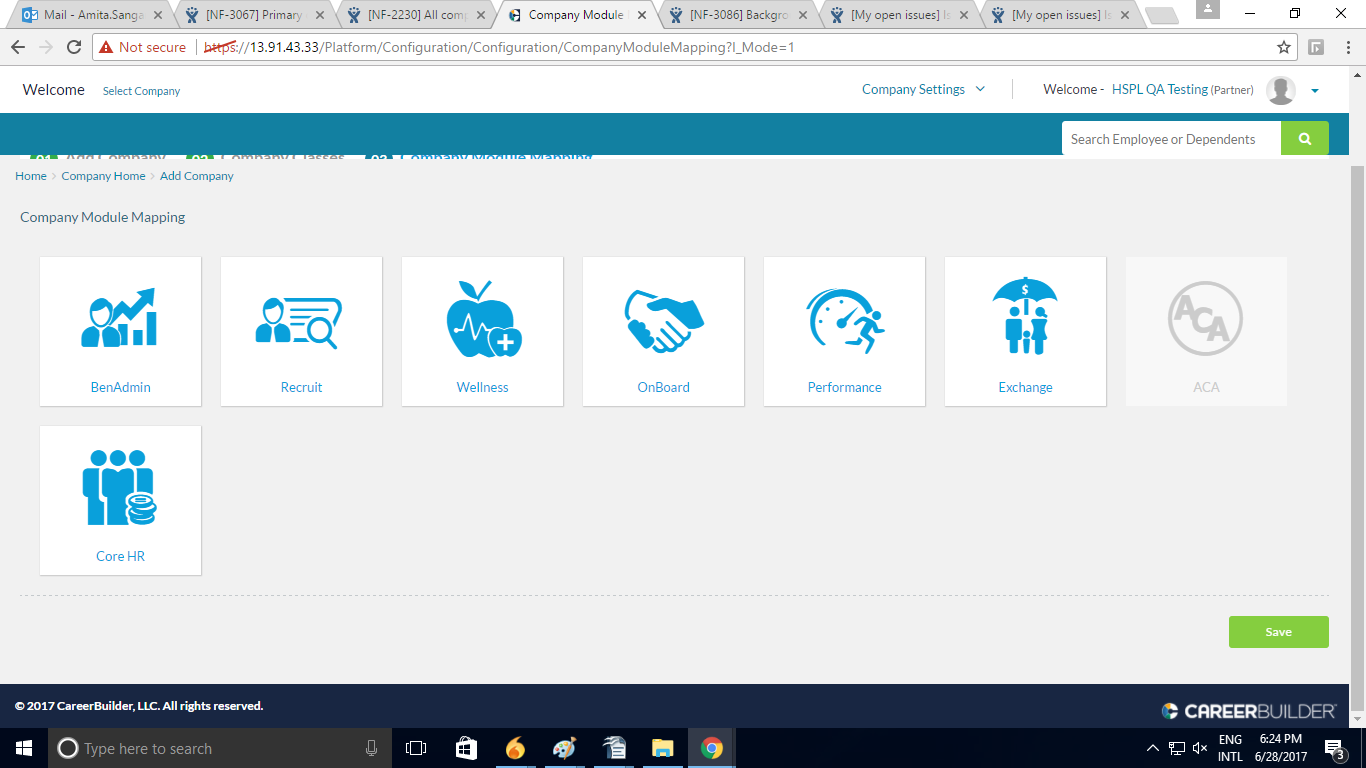Switch to the Mail - Amita.Sanga tab
This screenshot has height=768, width=1366.
(x=90, y=15)
